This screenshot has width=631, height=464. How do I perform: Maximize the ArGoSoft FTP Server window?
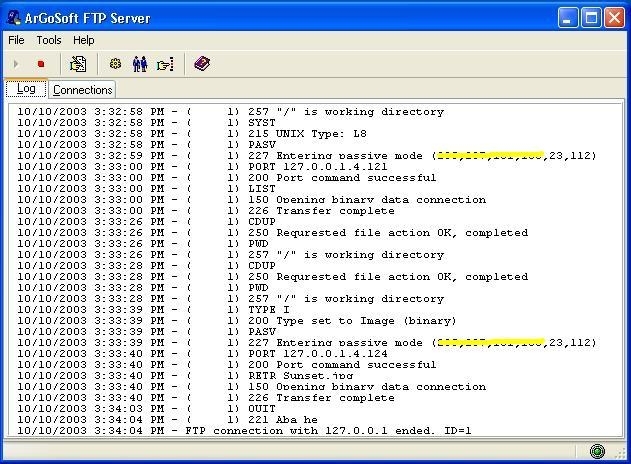[591, 18]
